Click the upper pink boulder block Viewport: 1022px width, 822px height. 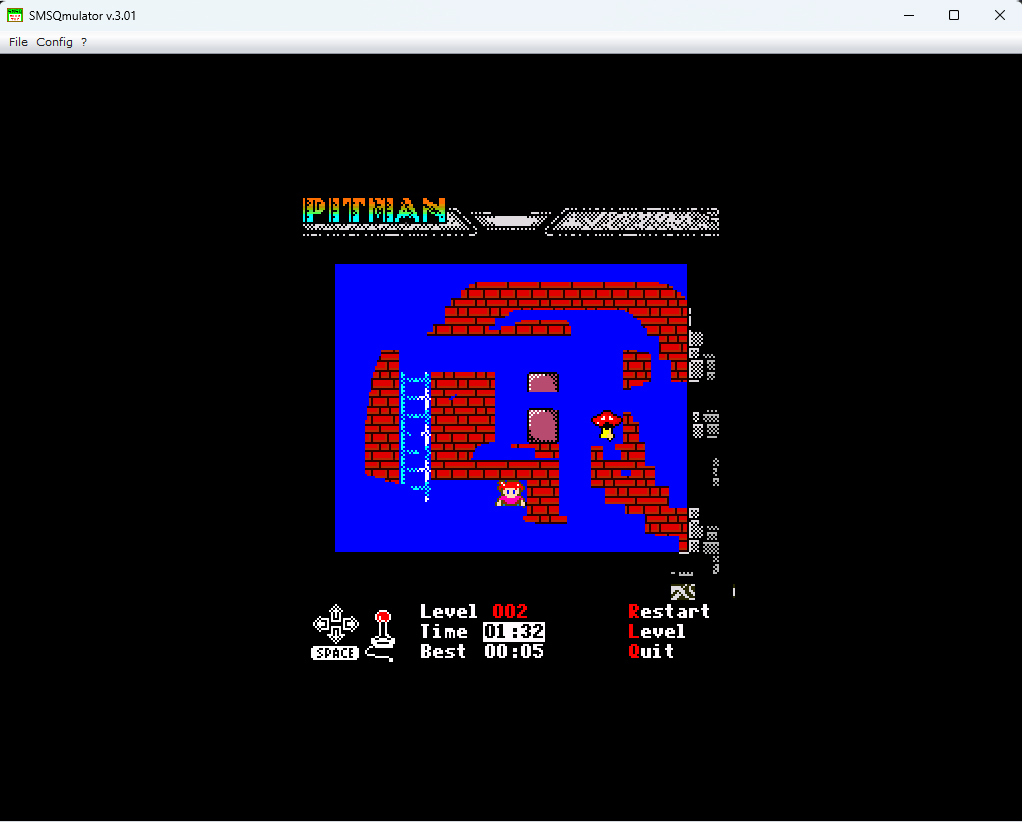point(543,382)
